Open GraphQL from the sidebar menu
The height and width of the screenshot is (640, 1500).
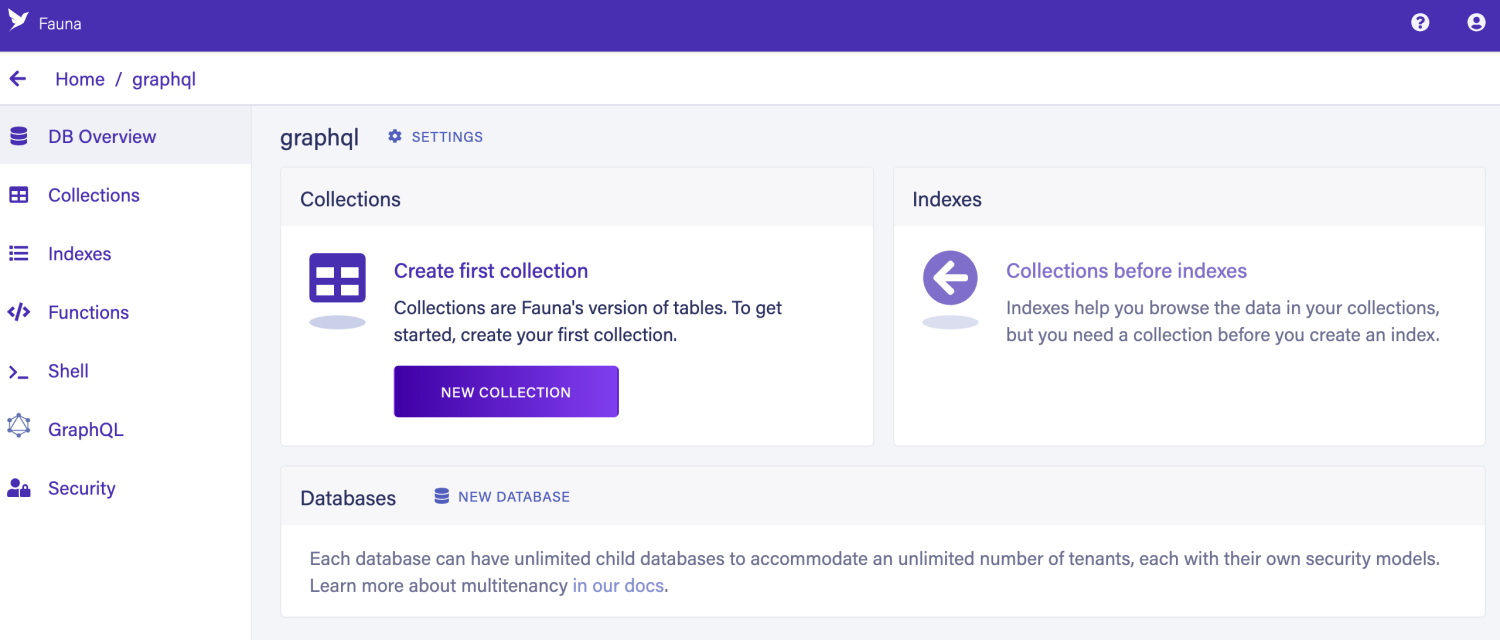click(86, 430)
